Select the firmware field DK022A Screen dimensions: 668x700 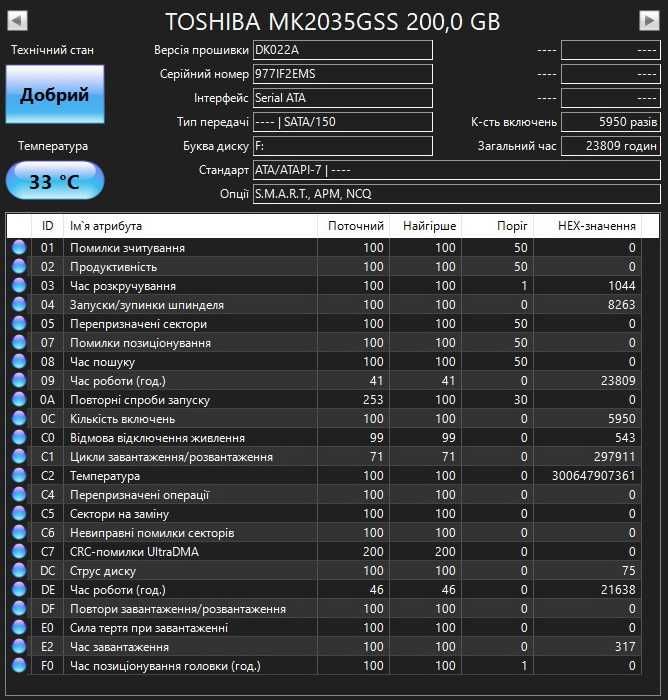coord(342,50)
